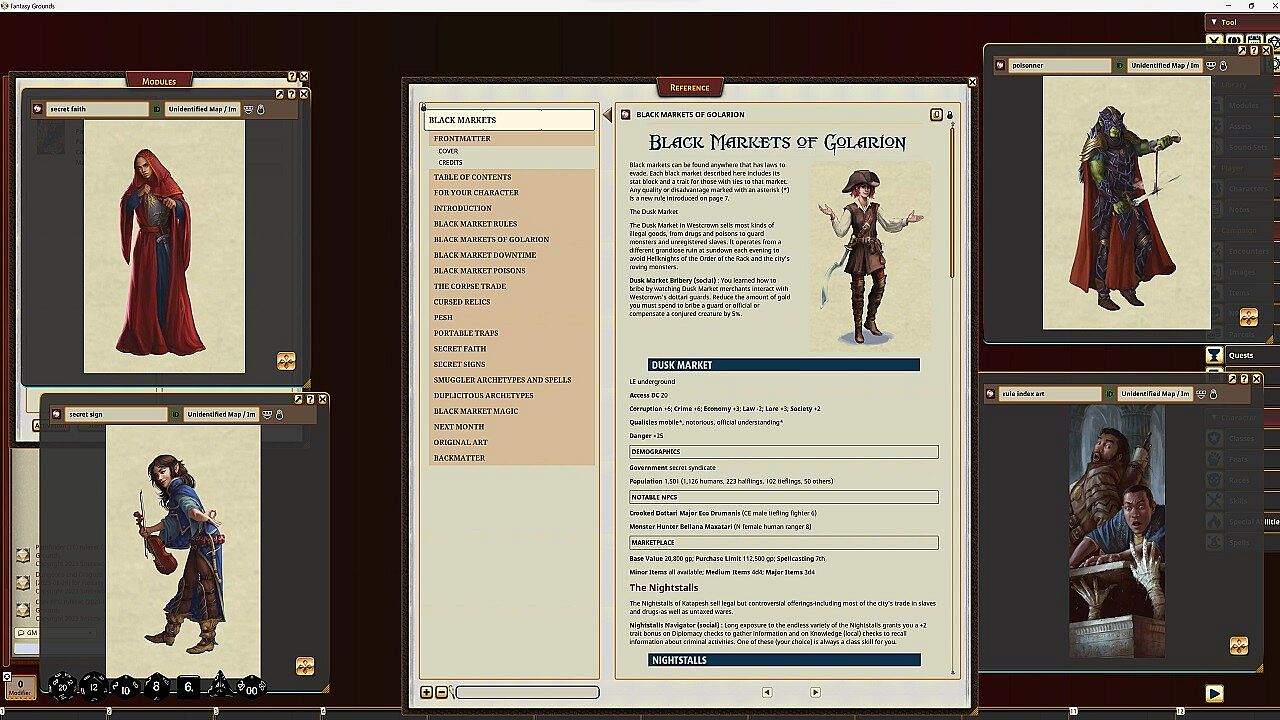Screen dimensions: 1280x720
Task: Click the Black Markets page link icon
Action: [x=625, y=115]
